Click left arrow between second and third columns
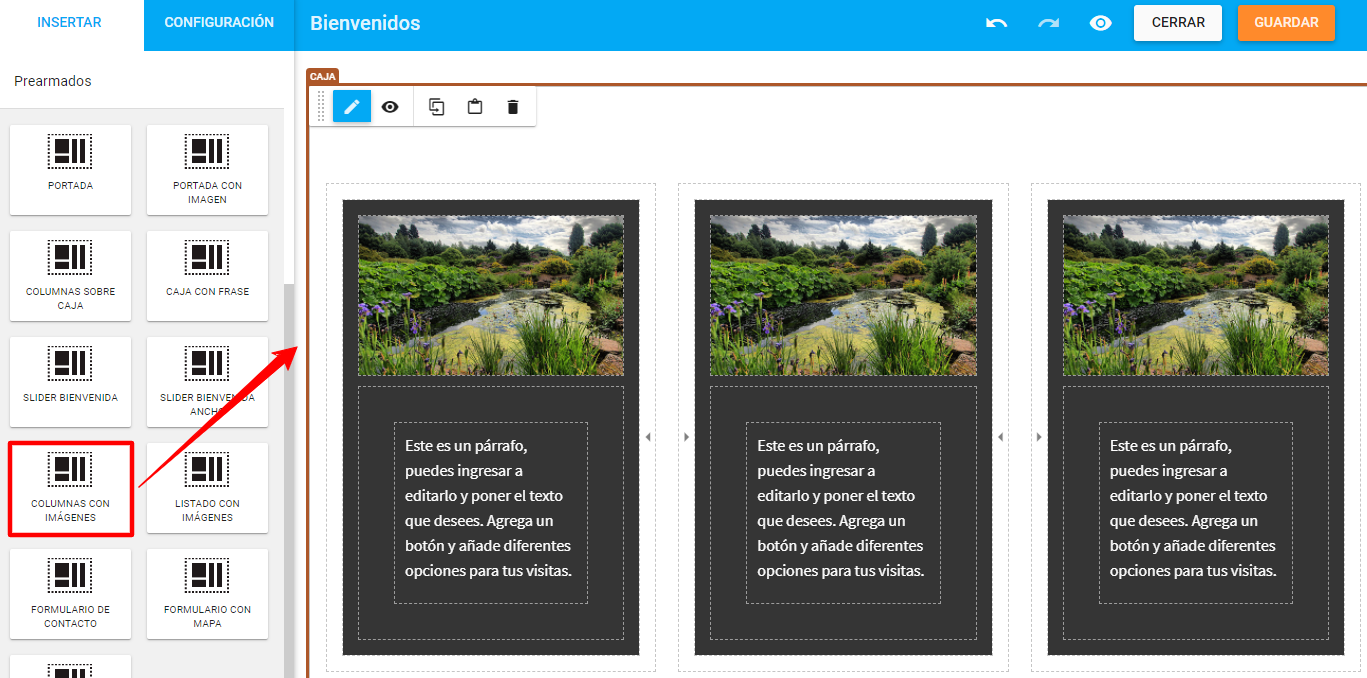The height and width of the screenshot is (678, 1367). click(1000, 437)
